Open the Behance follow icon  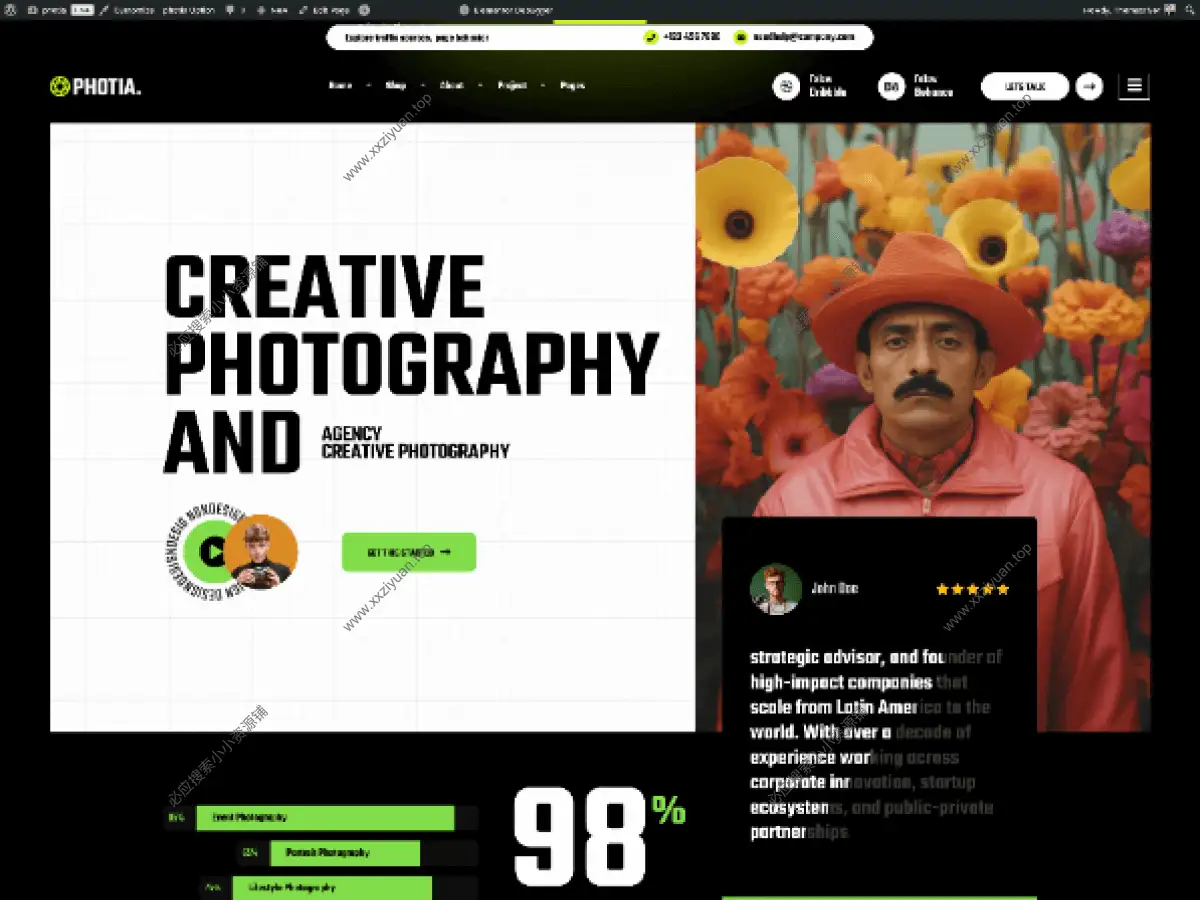coord(891,86)
